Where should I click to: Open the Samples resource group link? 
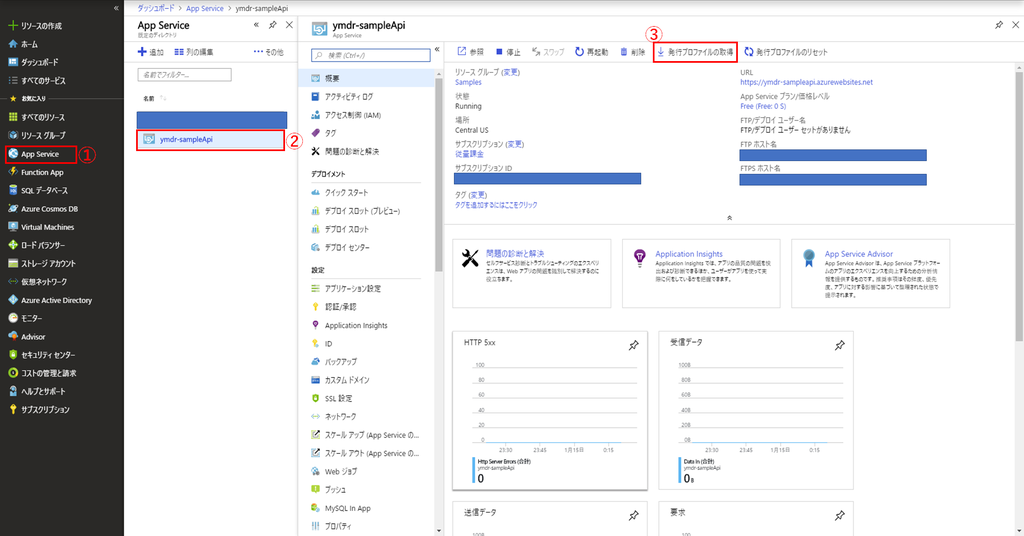468,82
